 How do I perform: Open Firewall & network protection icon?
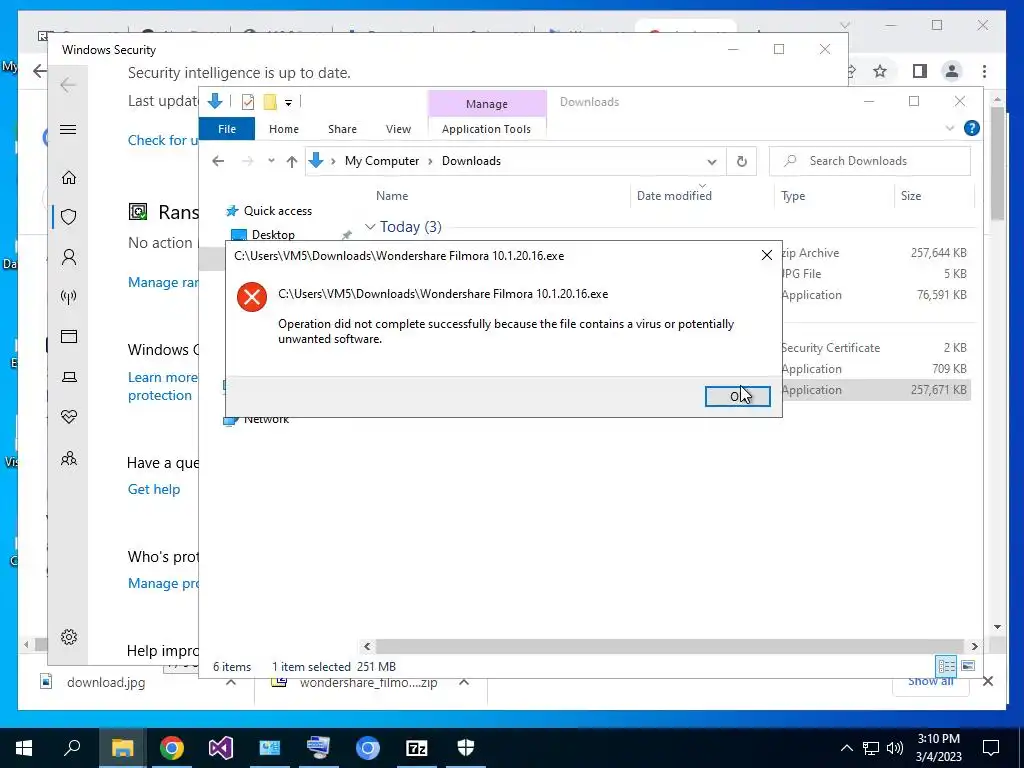point(69,297)
